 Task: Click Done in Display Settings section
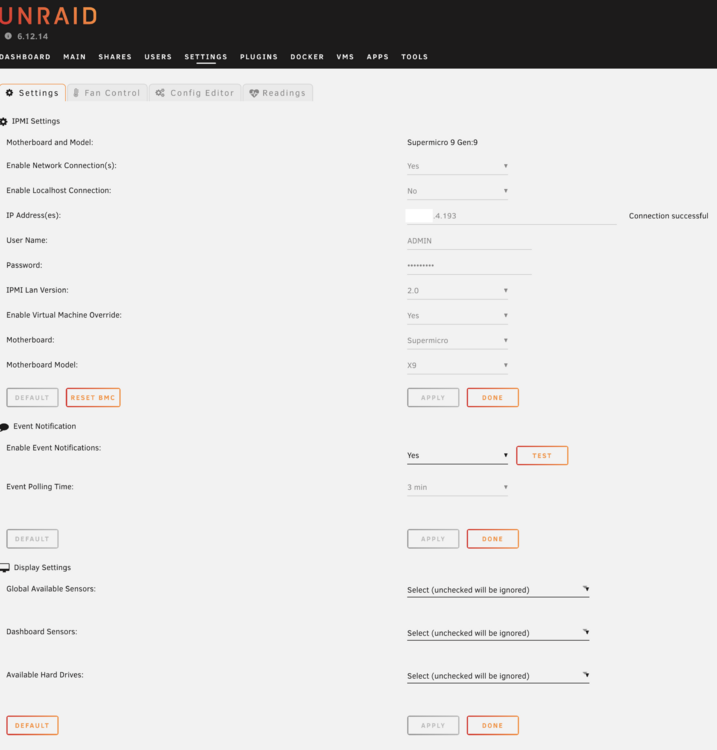click(493, 726)
